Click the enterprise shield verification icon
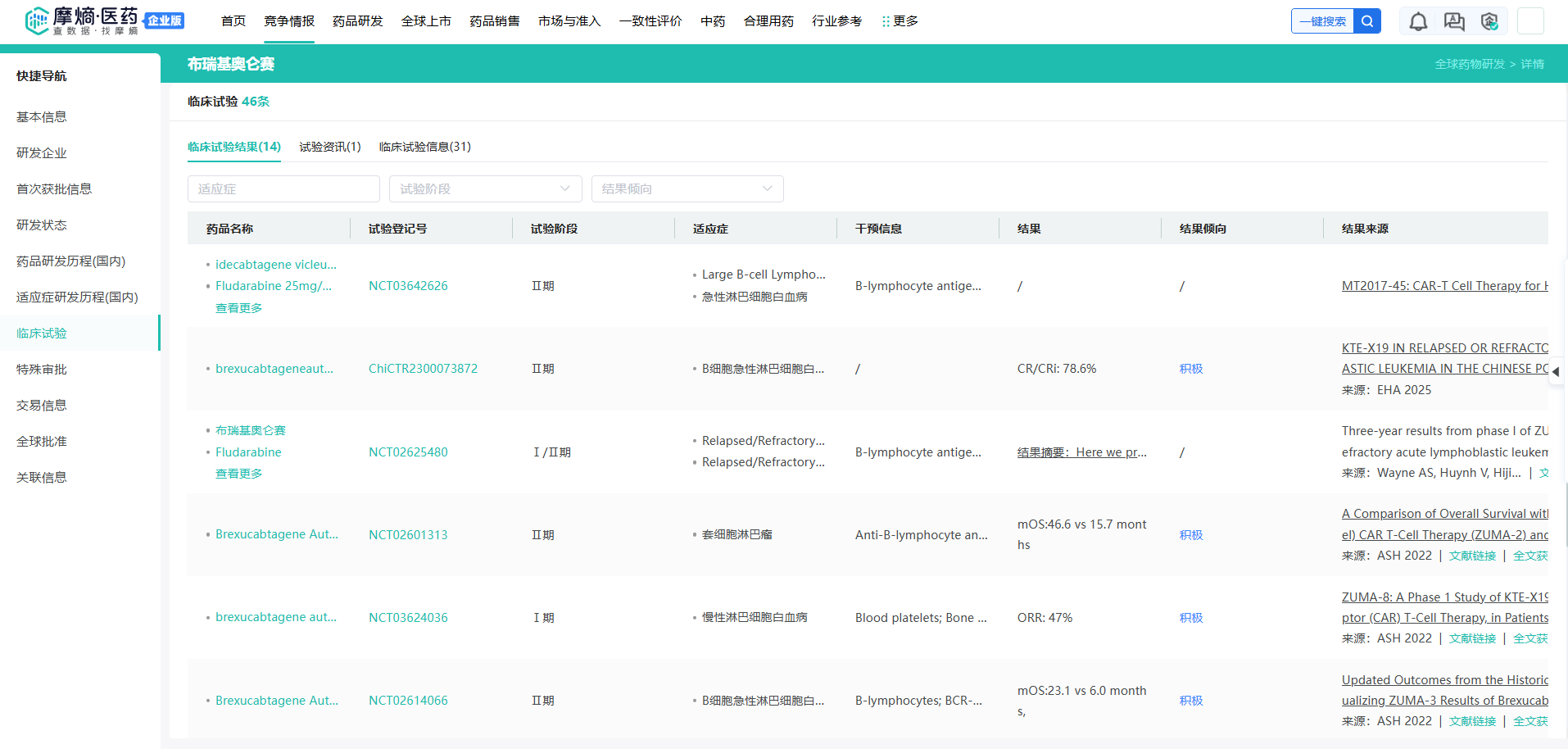 click(1489, 21)
